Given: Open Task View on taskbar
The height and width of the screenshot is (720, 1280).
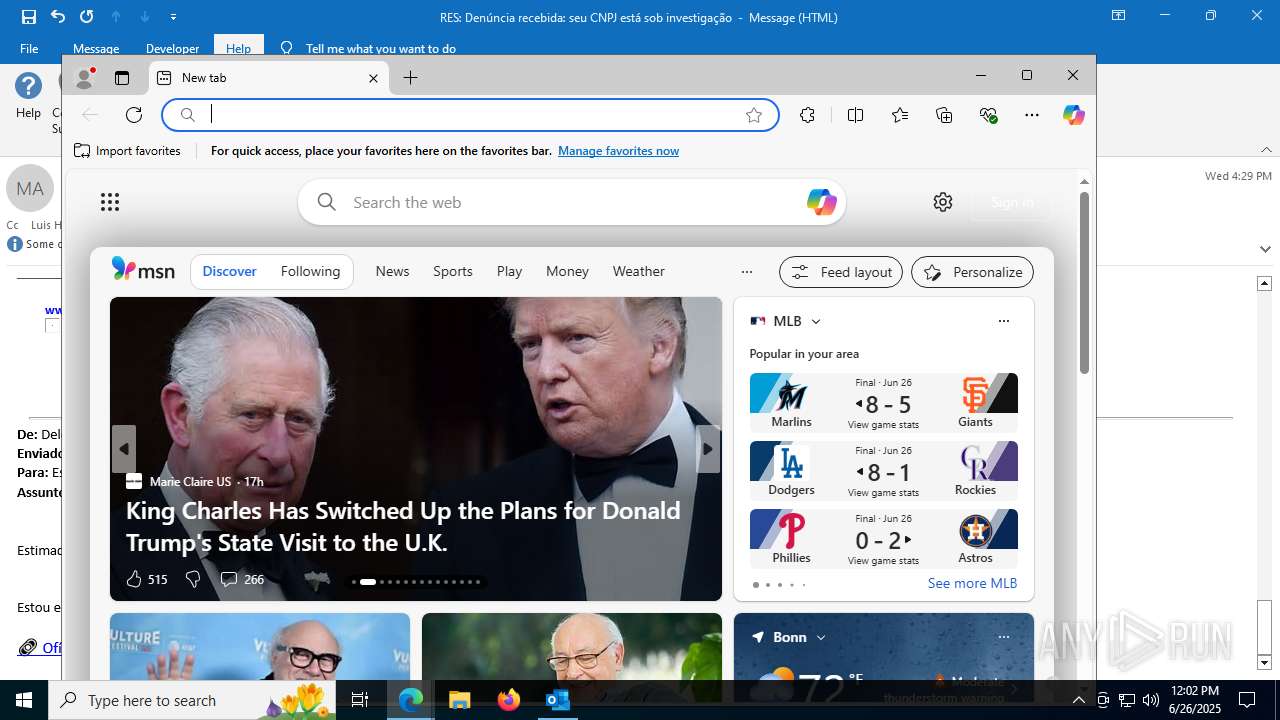Looking at the screenshot, I should tap(360, 700).
